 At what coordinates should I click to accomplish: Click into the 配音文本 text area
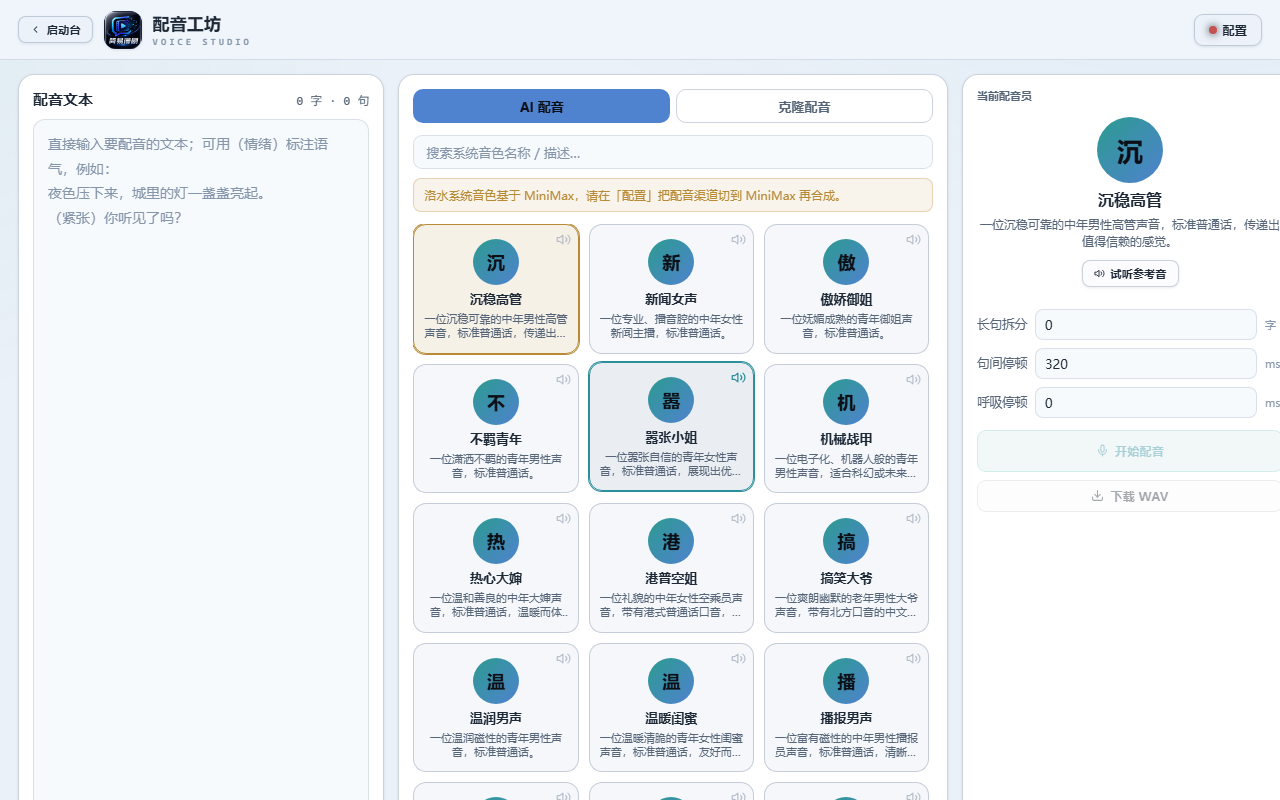pyautogui.click(x=201, y=460)
